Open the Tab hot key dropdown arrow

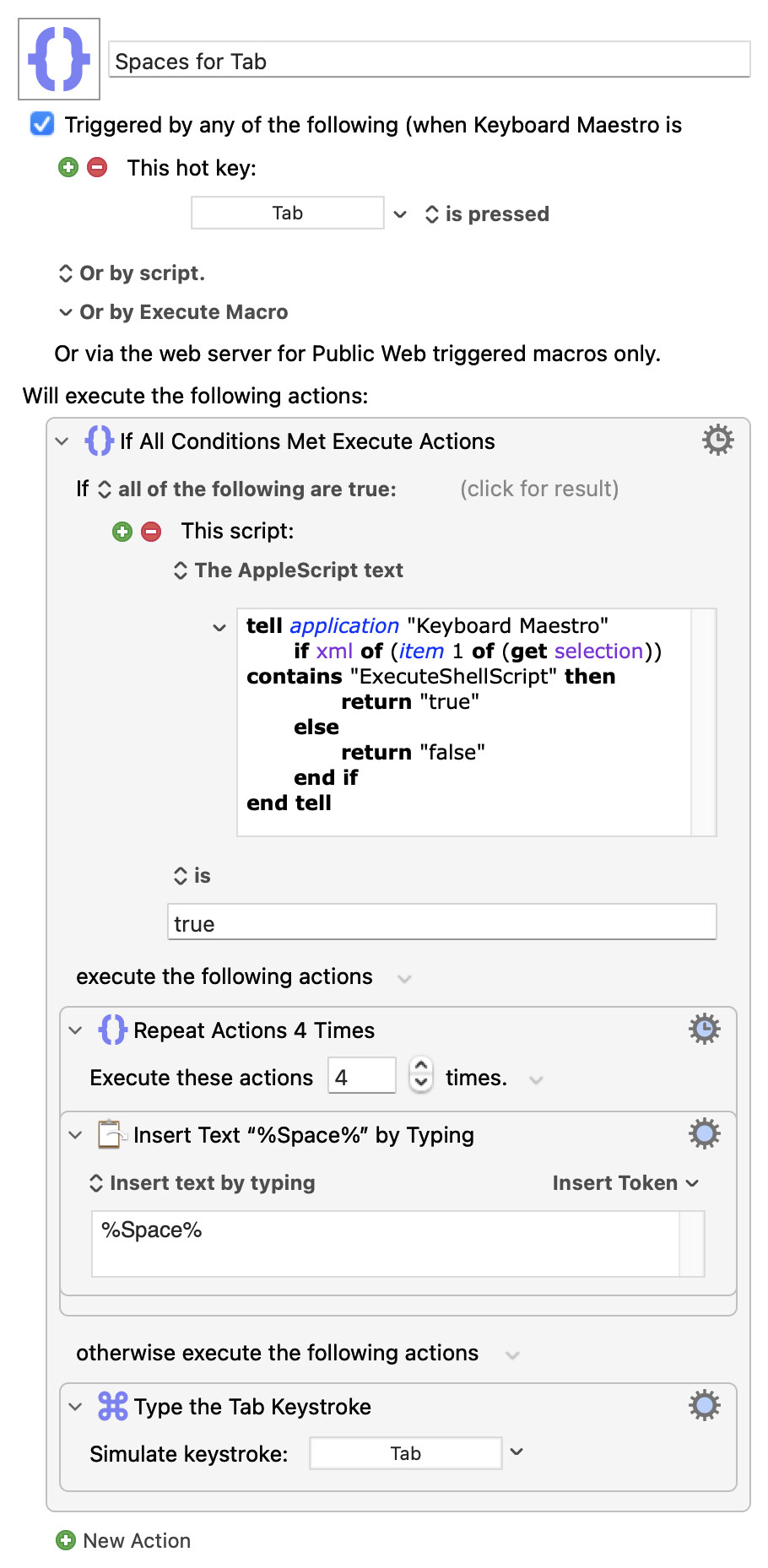point(400,214)
